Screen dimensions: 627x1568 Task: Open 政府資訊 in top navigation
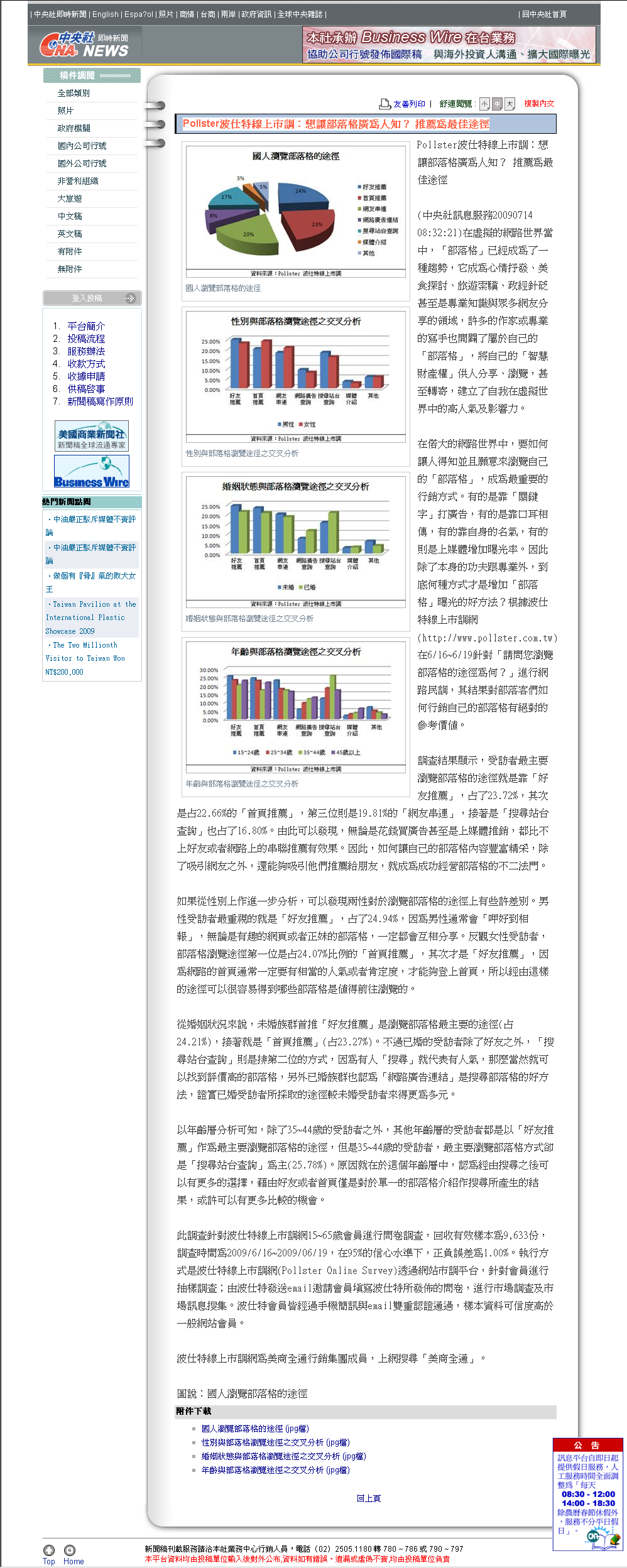[256, 14]
